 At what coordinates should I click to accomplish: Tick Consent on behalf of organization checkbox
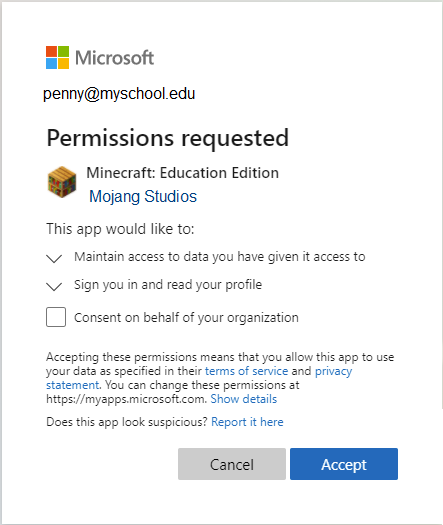coord(56,317)
